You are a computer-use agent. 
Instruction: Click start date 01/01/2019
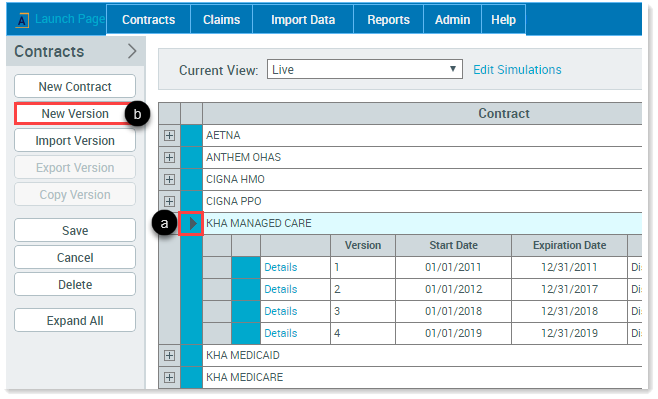point(453,333)
